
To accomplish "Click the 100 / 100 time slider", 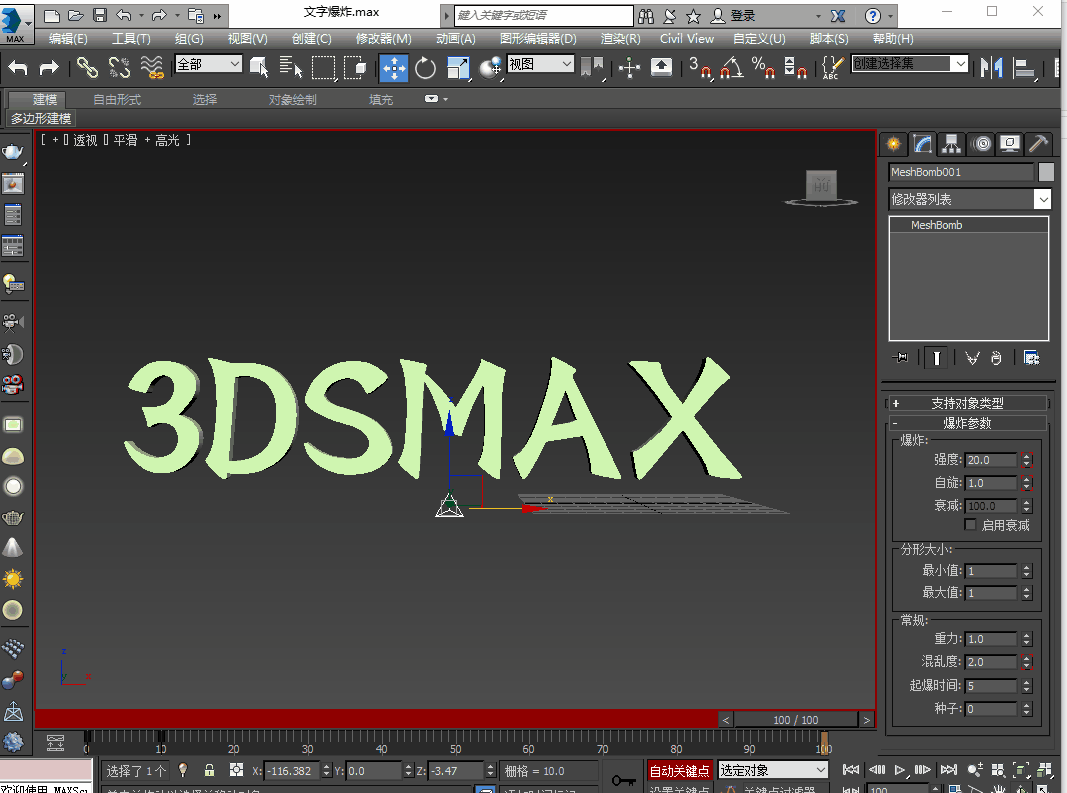I will [x=795, y=720].
